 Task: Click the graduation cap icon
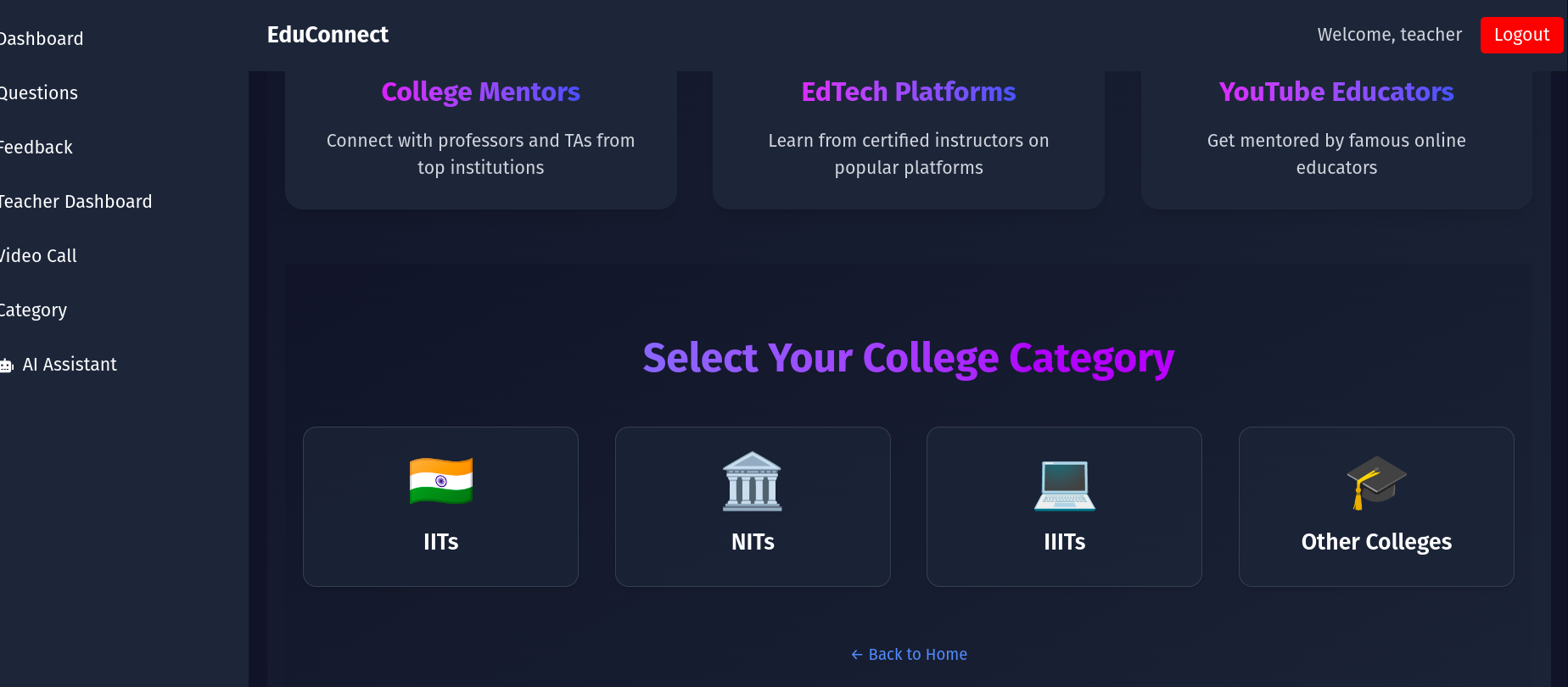click(x=1376, y=482)
